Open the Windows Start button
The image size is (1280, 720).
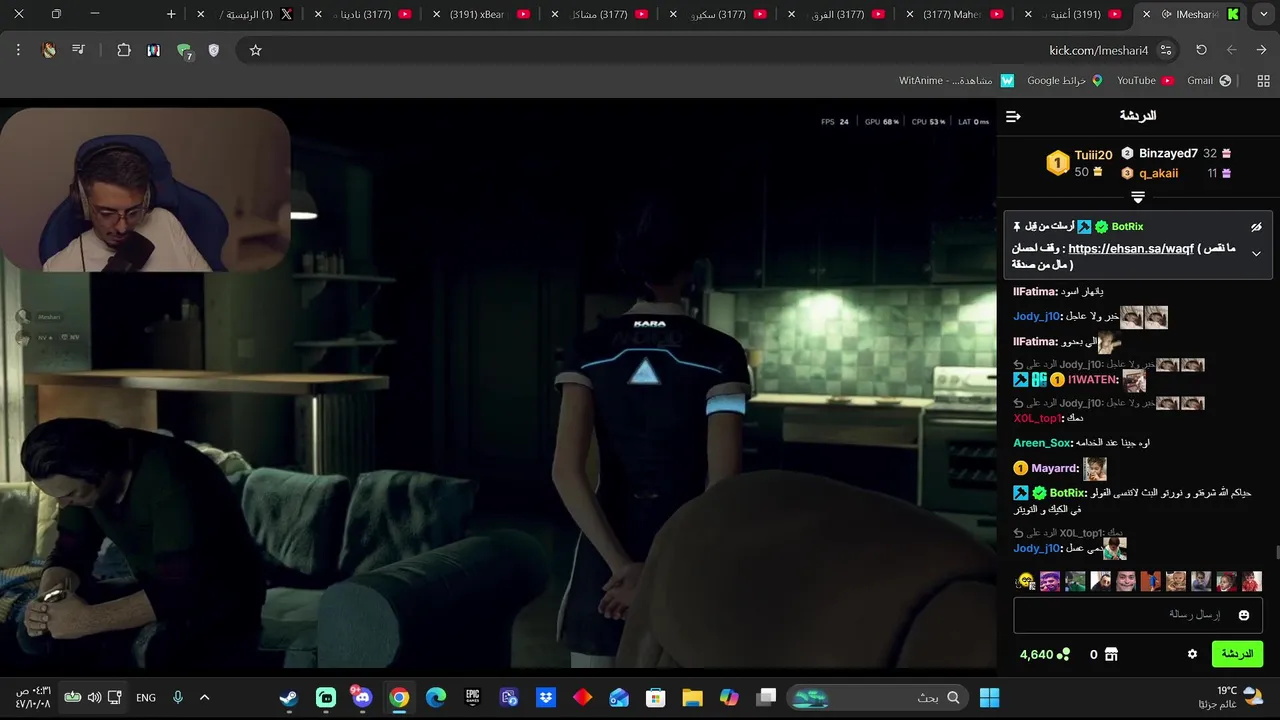pyautogui.click(x=989, y=697)
